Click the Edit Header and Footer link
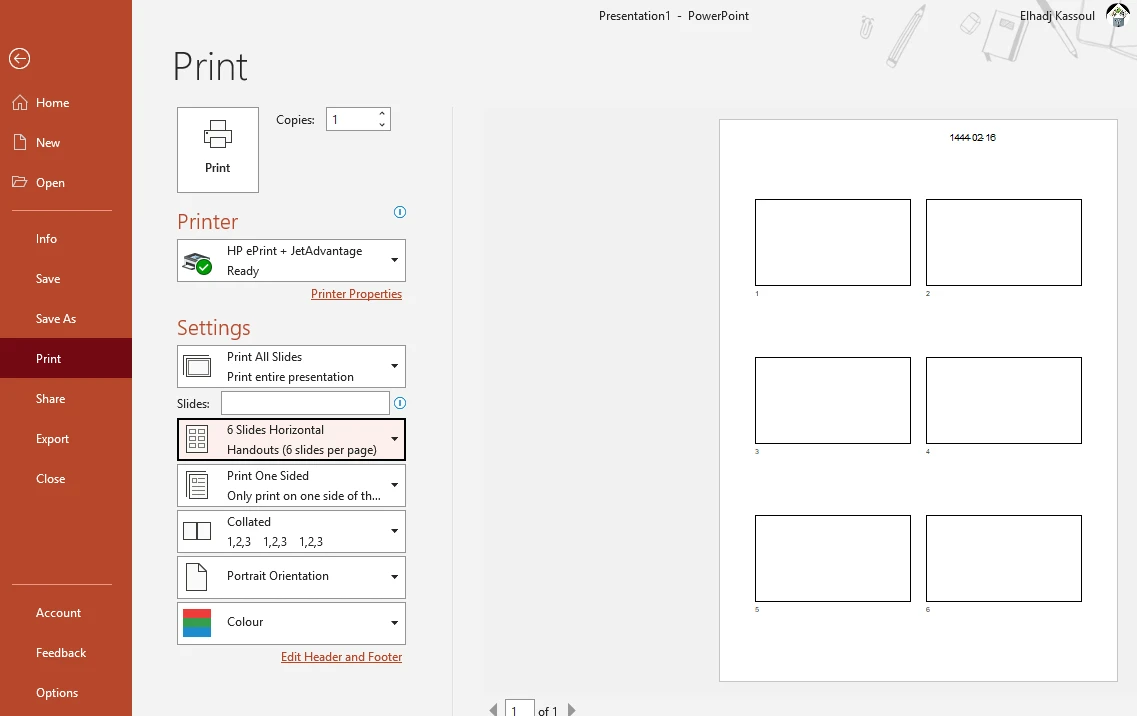 click(342, 657)
